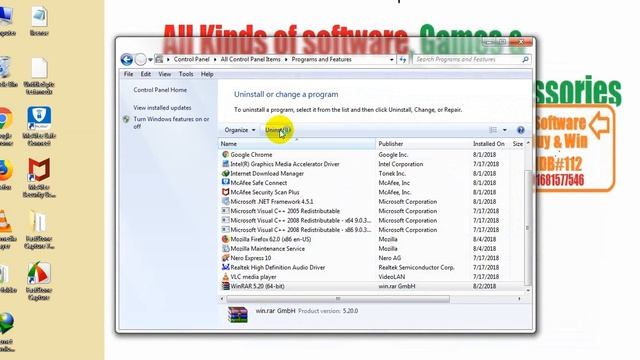Select Microsoft .NET Framework 4.5.1 icon
640x360 pixels.
225,201
